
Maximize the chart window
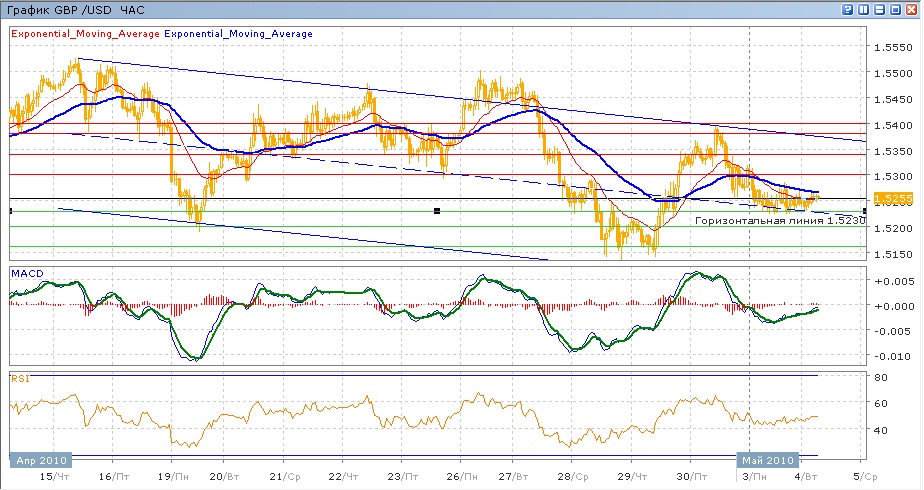897,9
